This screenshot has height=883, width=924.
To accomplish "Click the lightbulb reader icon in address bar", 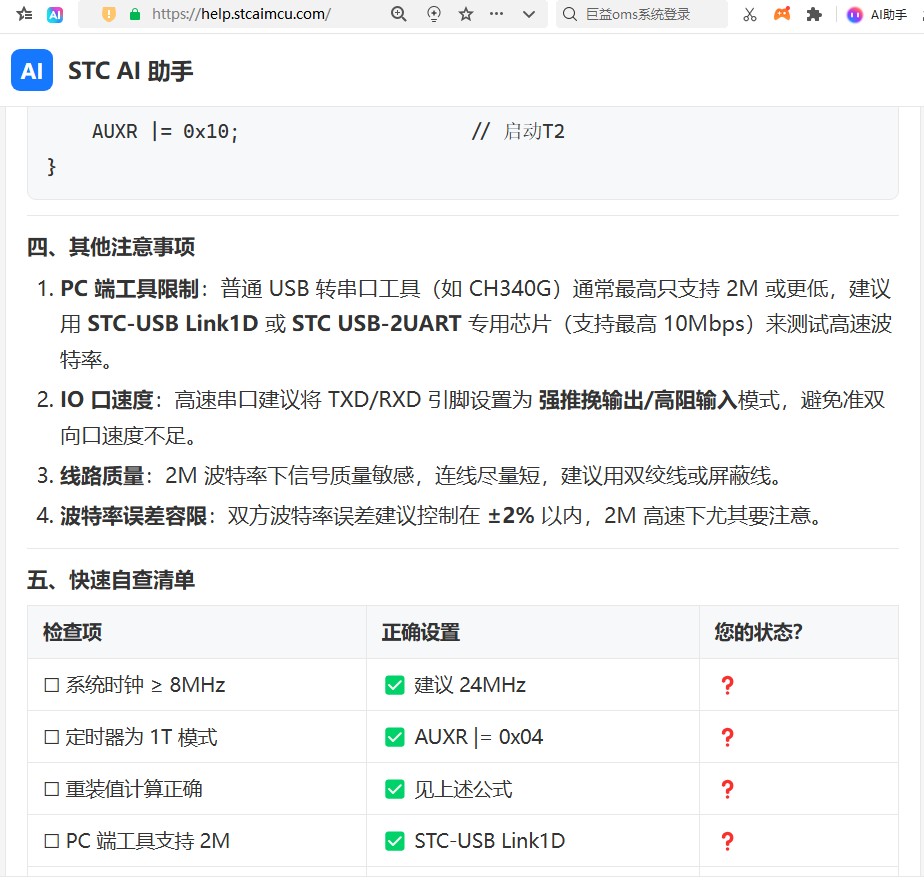I will [x=434, y=14].
